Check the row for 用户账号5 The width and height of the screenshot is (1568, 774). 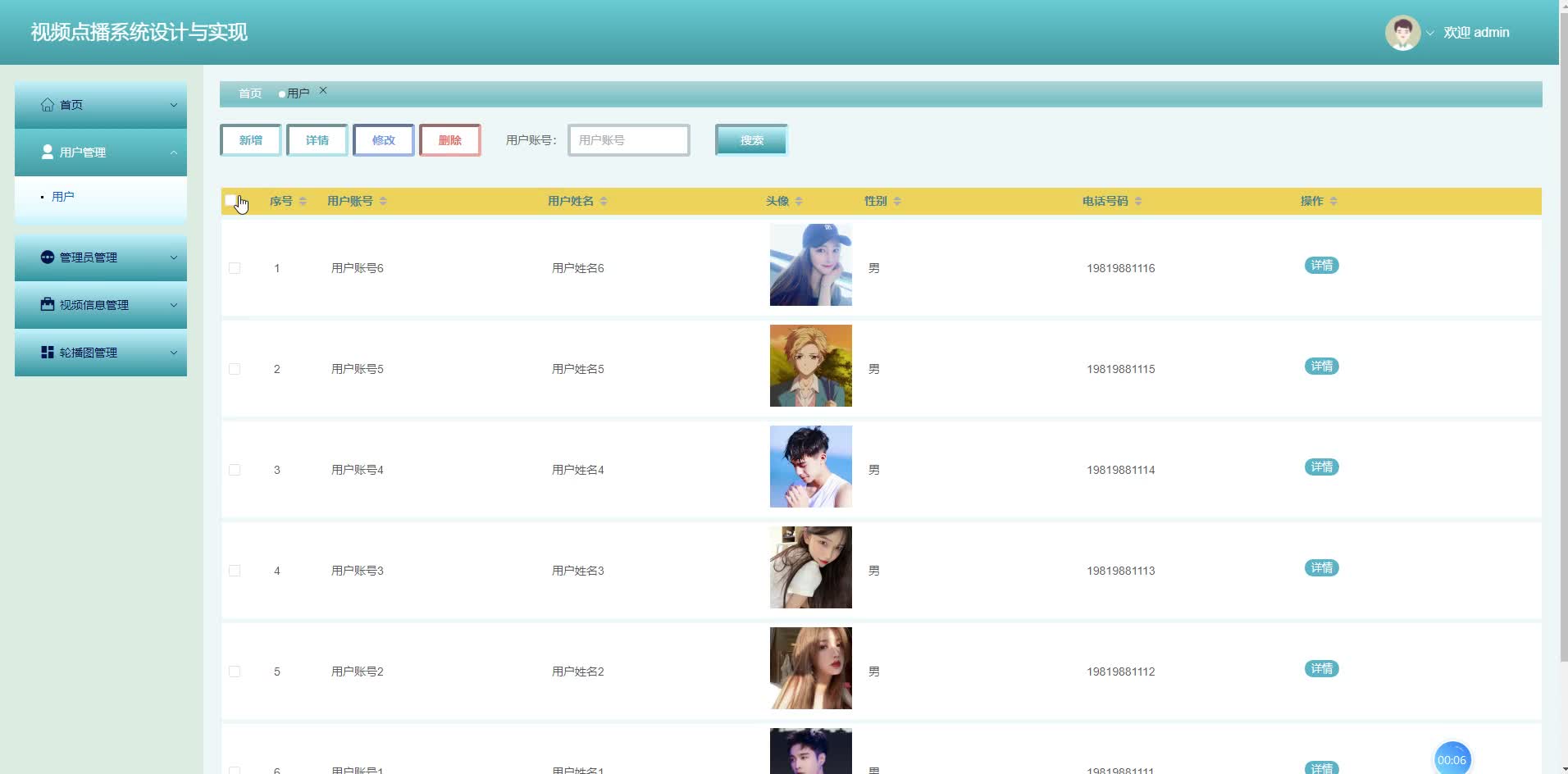click(x=235, y=369)
